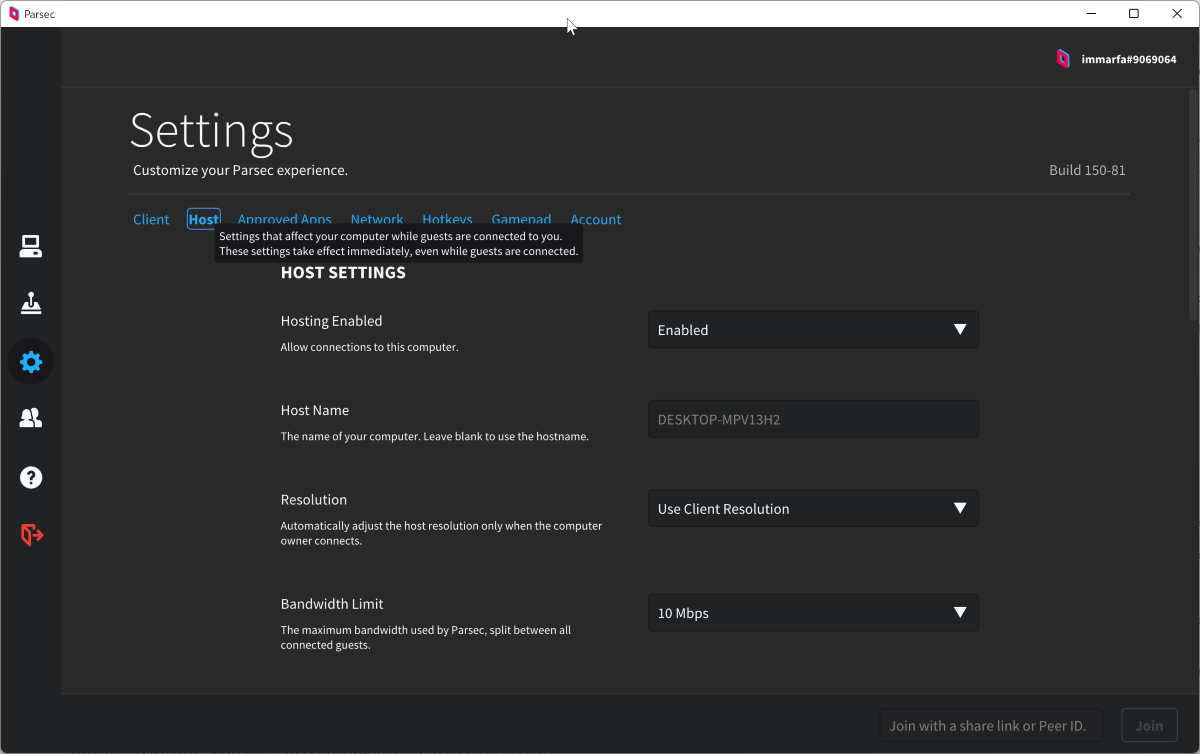
Task: Switch to the Account tab
Action: pos(596,220)
